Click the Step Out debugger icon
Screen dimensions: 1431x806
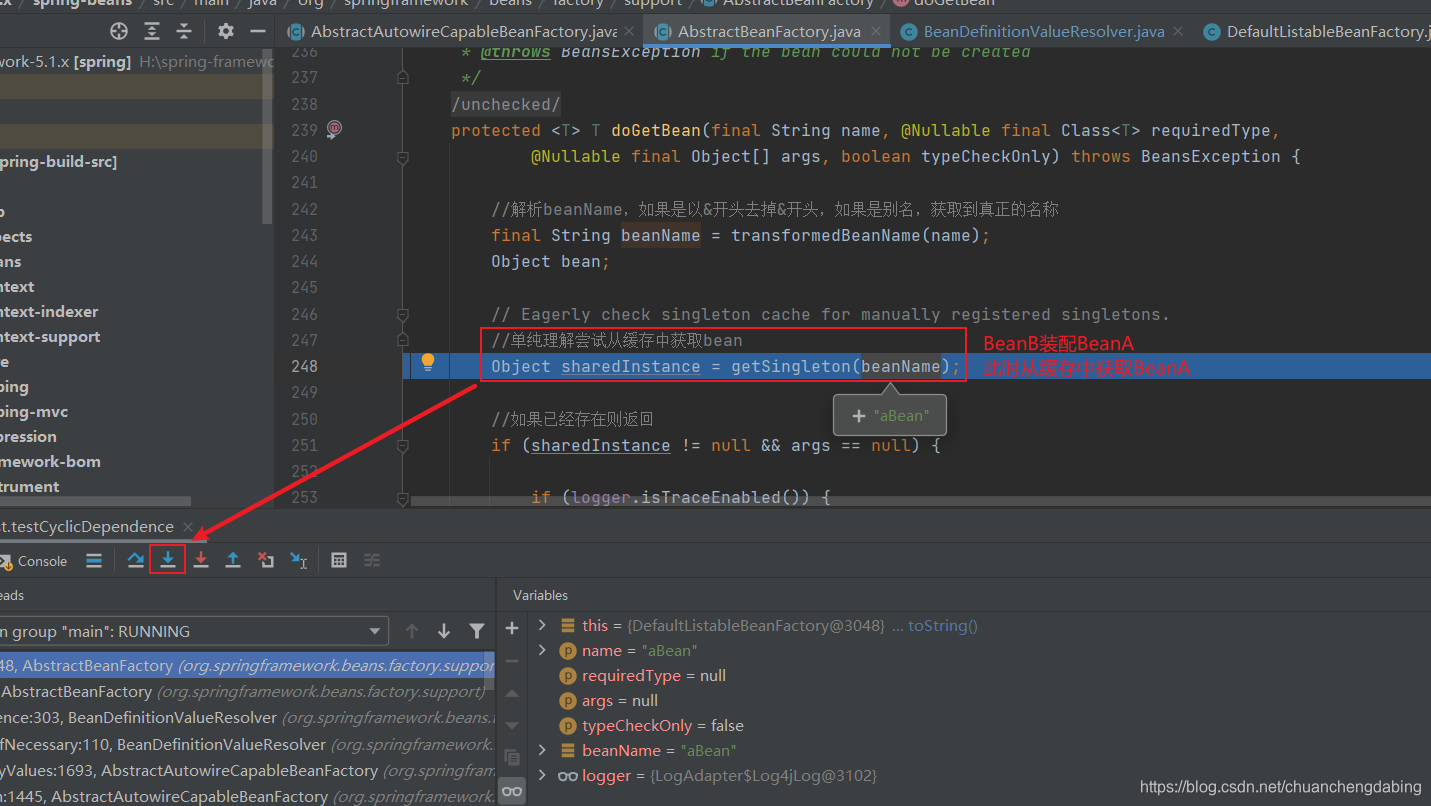233,560
